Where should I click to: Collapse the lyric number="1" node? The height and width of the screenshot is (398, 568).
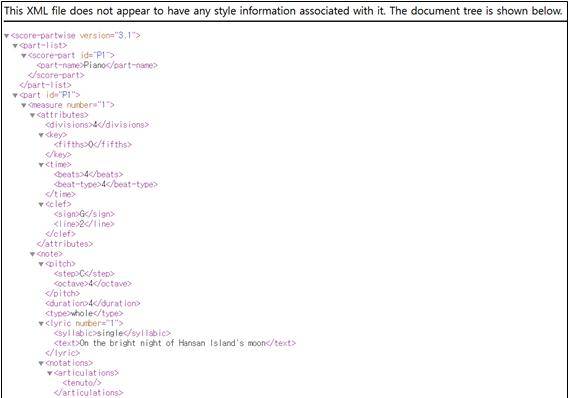coord(41,323)
